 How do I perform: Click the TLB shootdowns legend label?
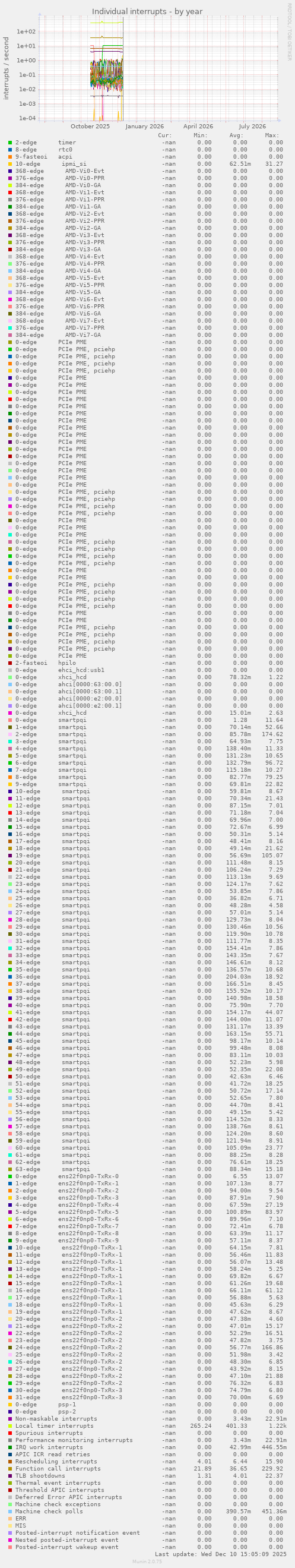[x=40, y=1476]
